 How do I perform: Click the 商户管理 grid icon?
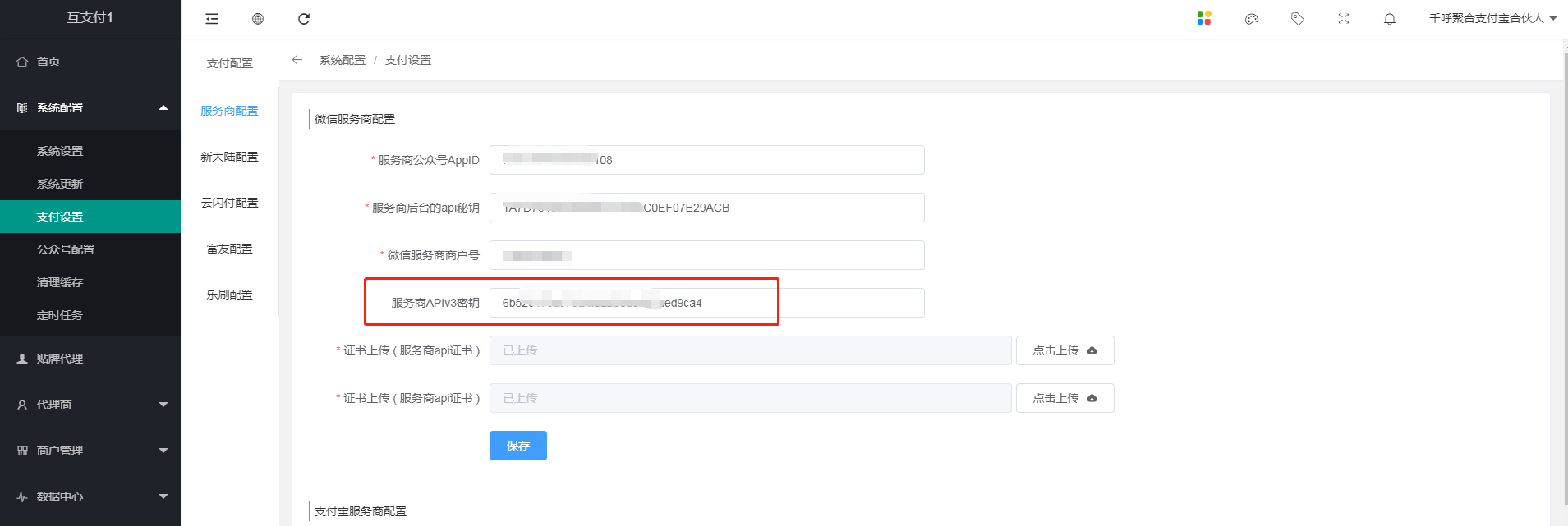22,451
